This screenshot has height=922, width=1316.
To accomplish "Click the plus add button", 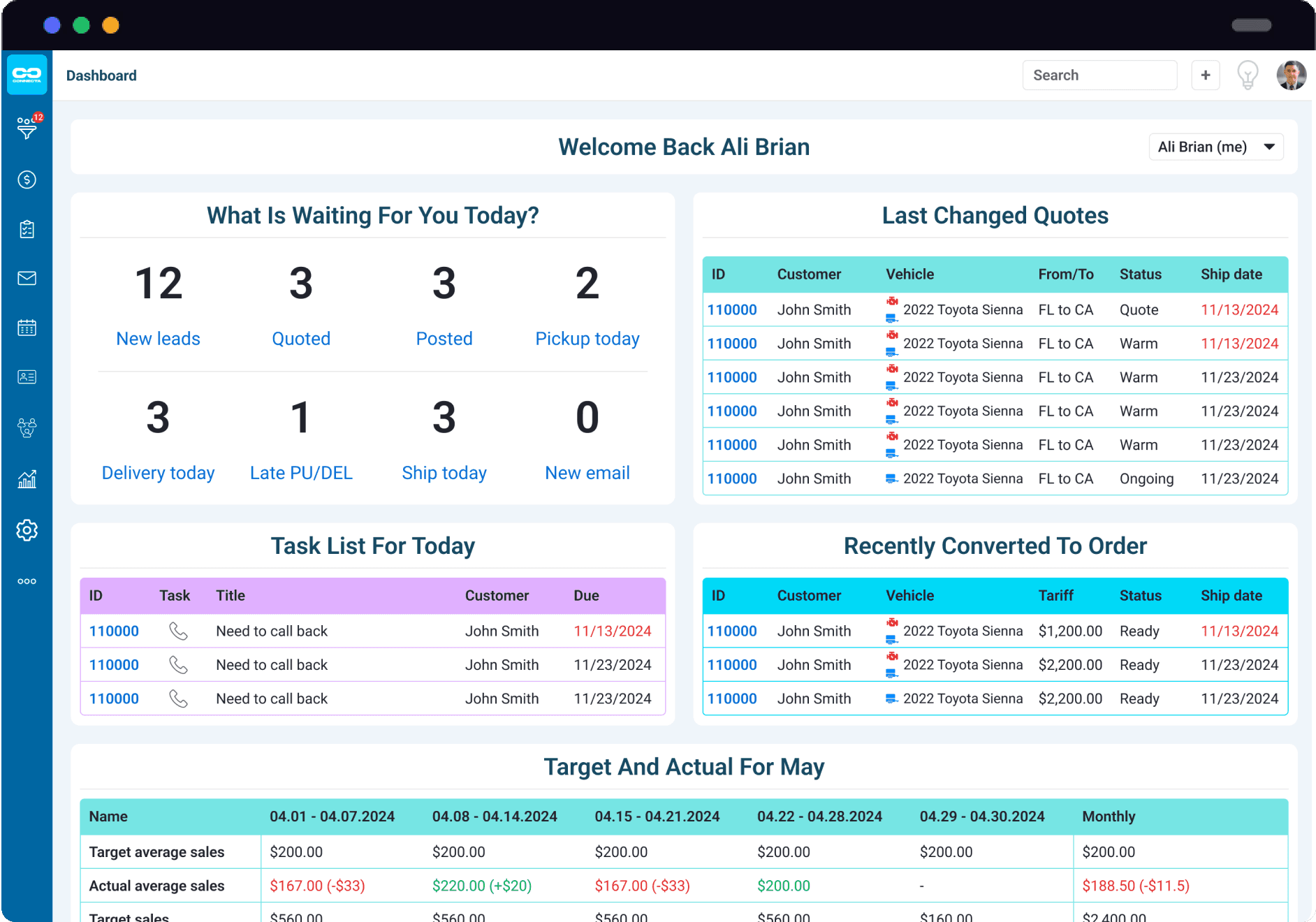I will [1206, 75].
